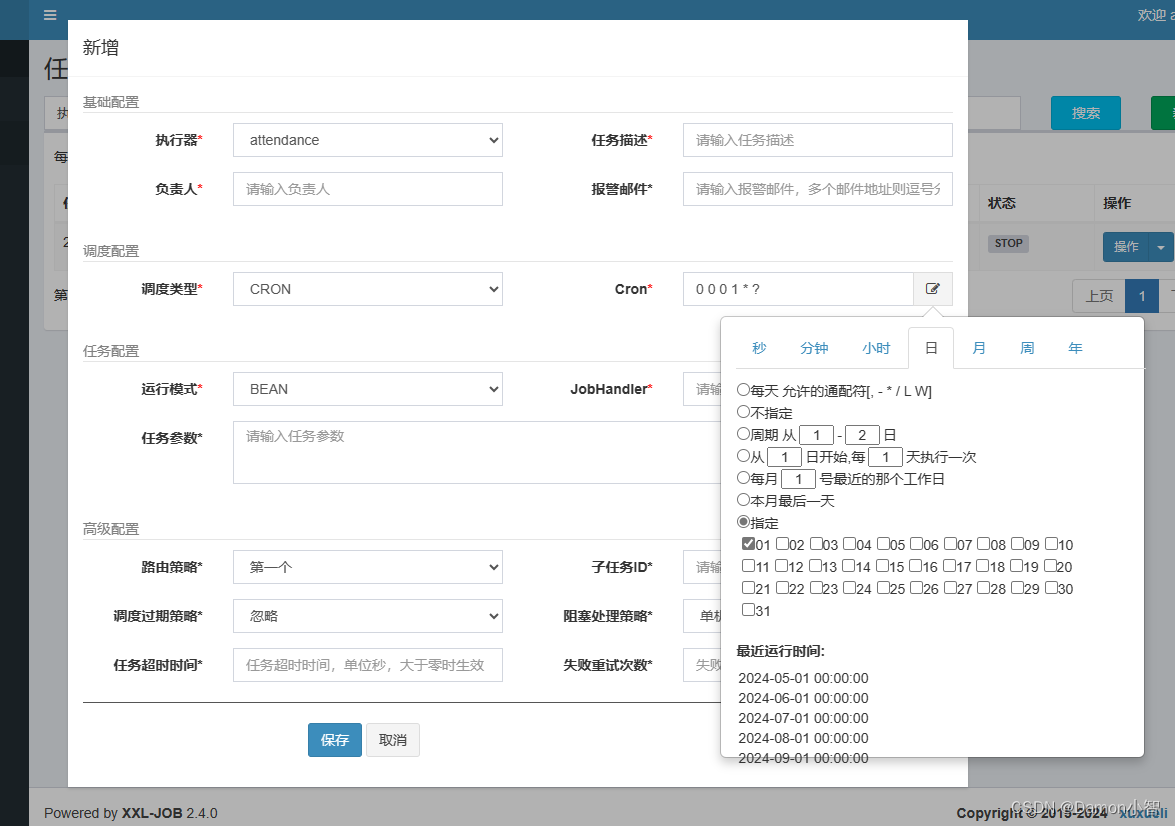The height and width of the screenshot is (826, 1175).
Task: Click the 任务描述 input field
Action: point(817,140)
